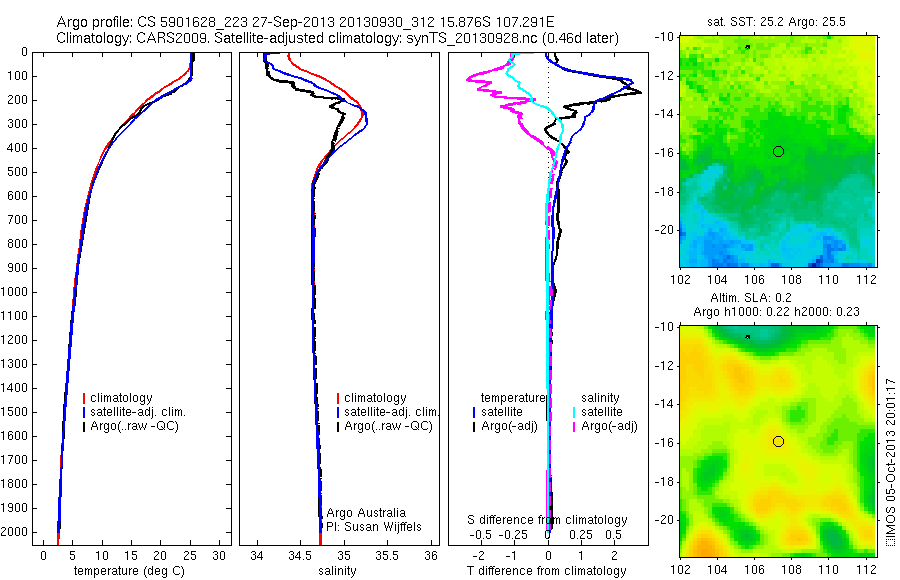The height and width of the screenshot is (580, 900).
Task: Click 'satellite-adj. clim.' in the salinity panel legend
Action: (x=391, y=412)
